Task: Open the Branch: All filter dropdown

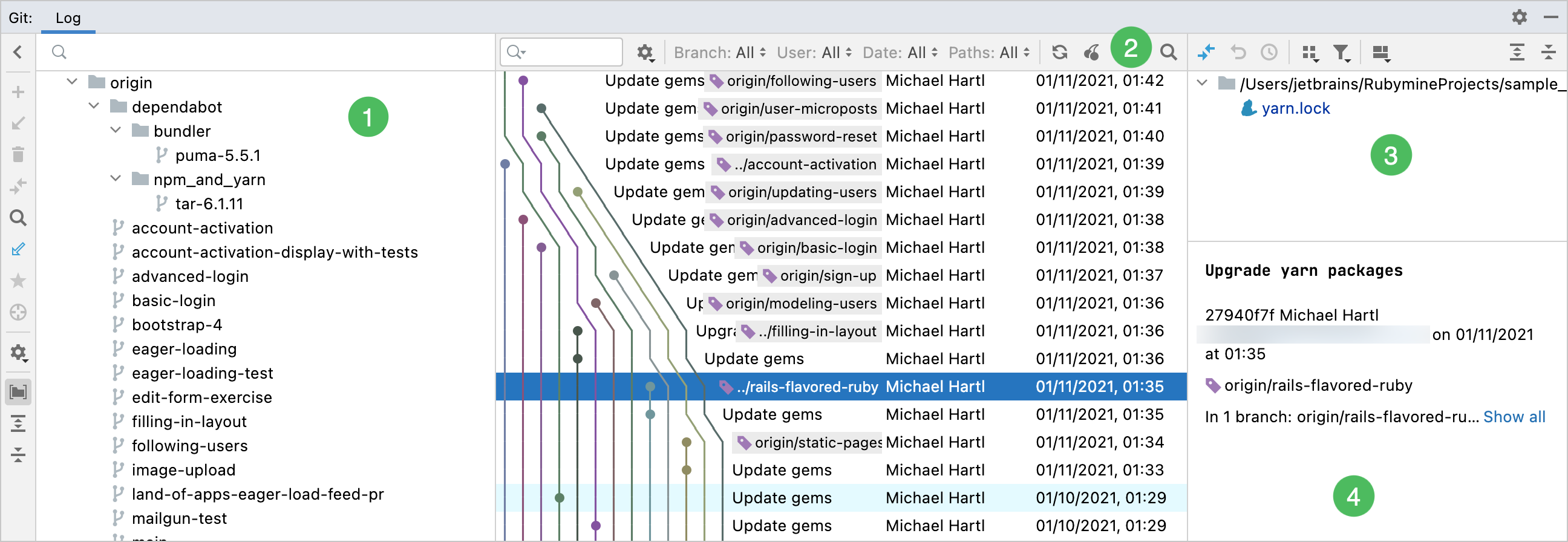Action: tap(719, 53)
